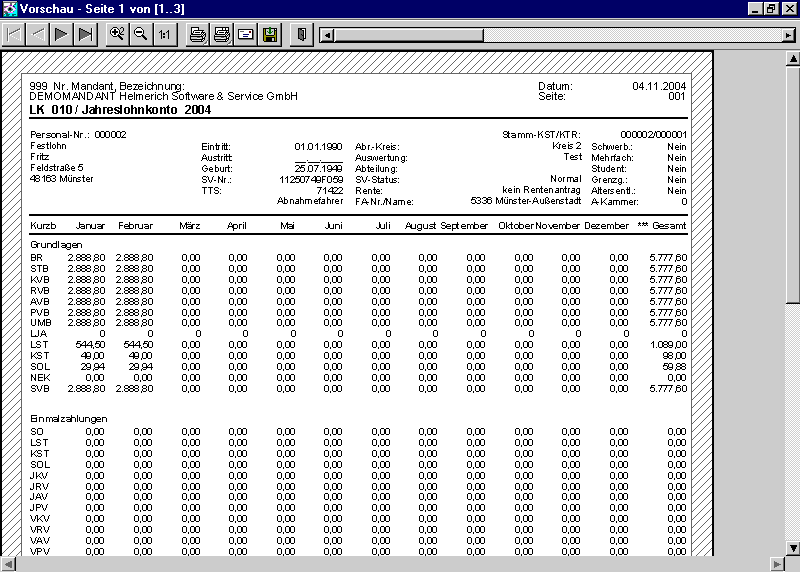Click the toolbar slider right arrow
This screenshot has width=800, height=572.
(788, 35)
